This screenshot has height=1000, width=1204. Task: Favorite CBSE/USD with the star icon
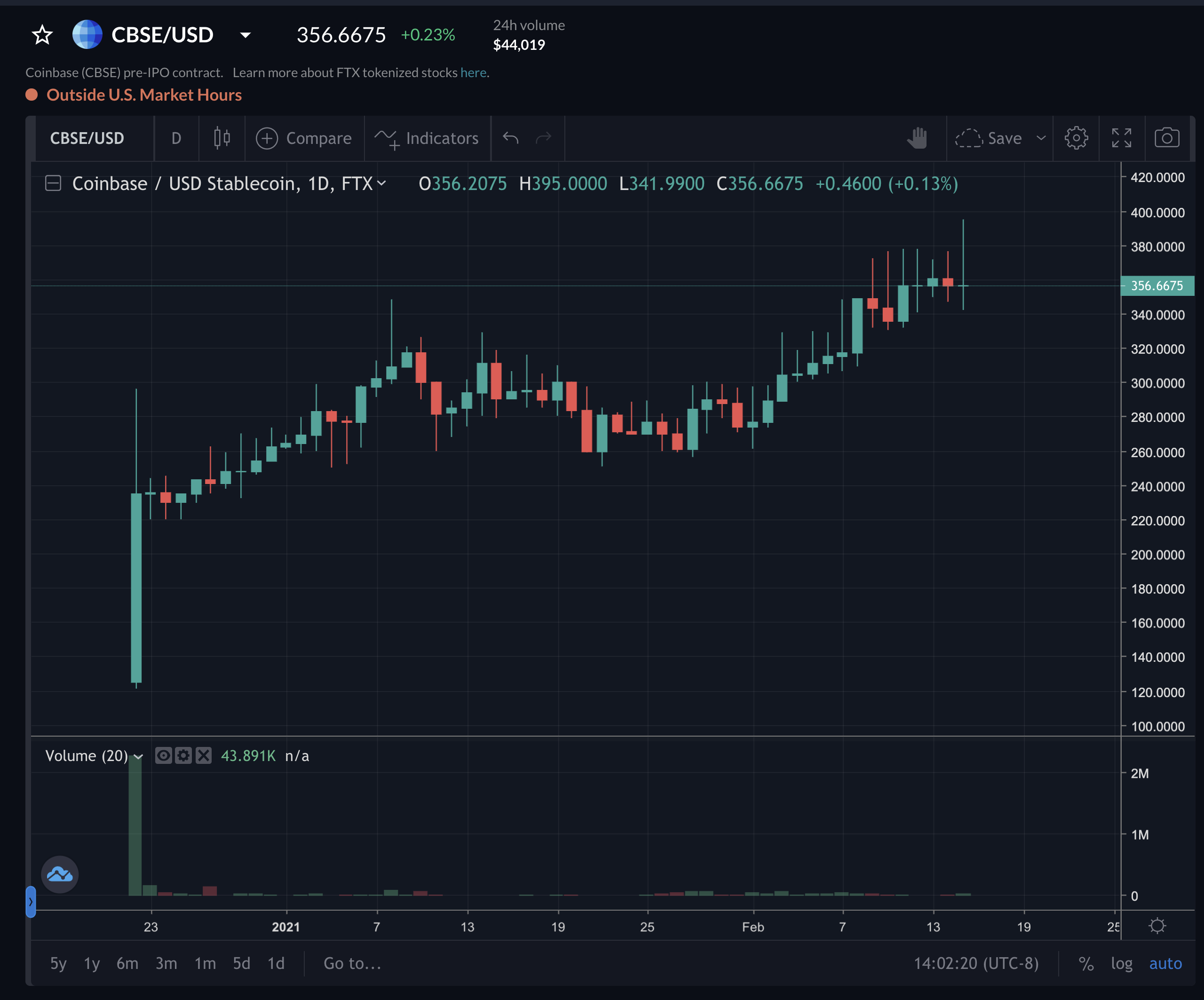[42, 35]
